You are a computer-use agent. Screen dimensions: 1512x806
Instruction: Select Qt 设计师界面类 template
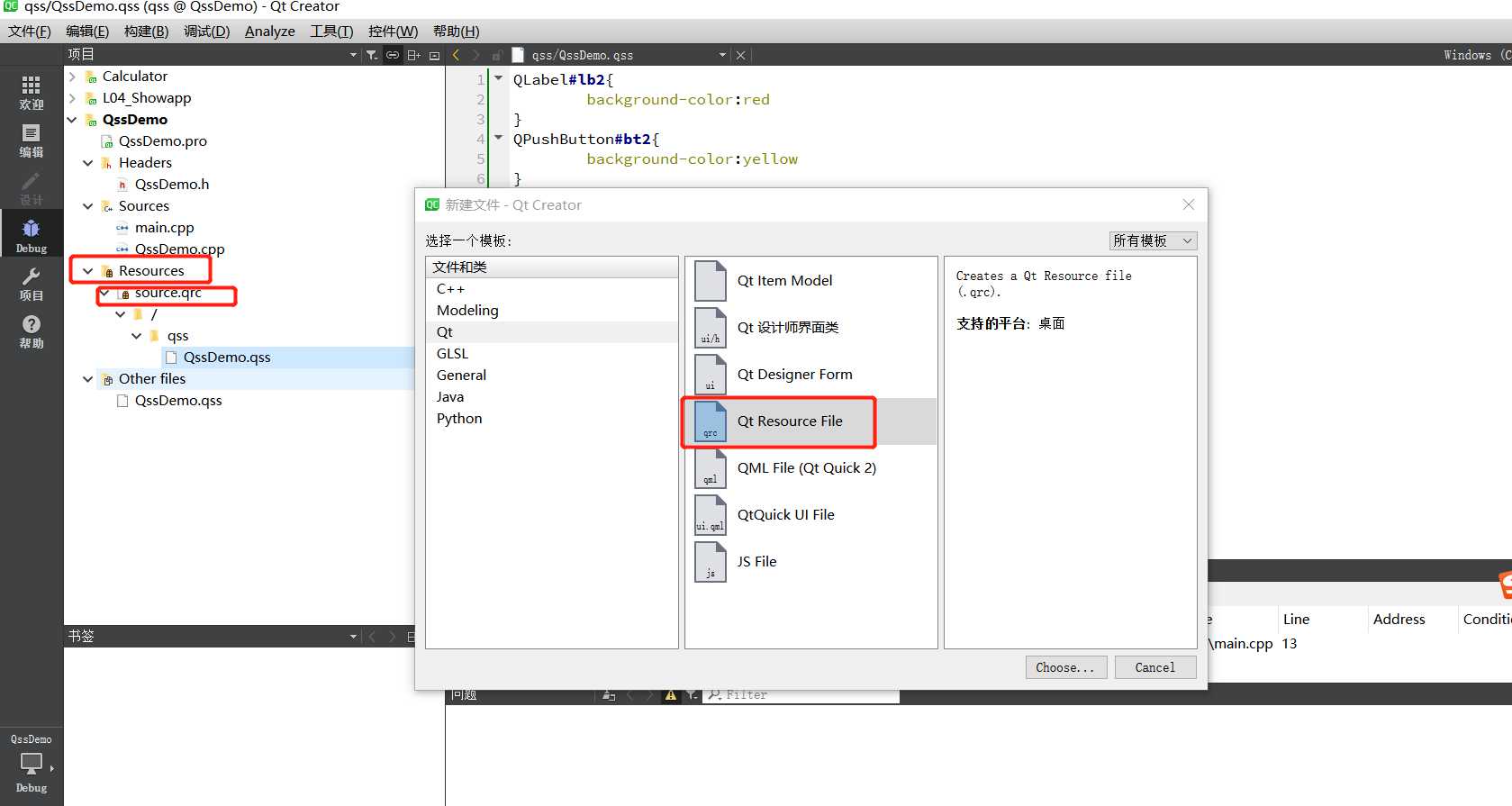pyautogui.click(x=810, y=328)
